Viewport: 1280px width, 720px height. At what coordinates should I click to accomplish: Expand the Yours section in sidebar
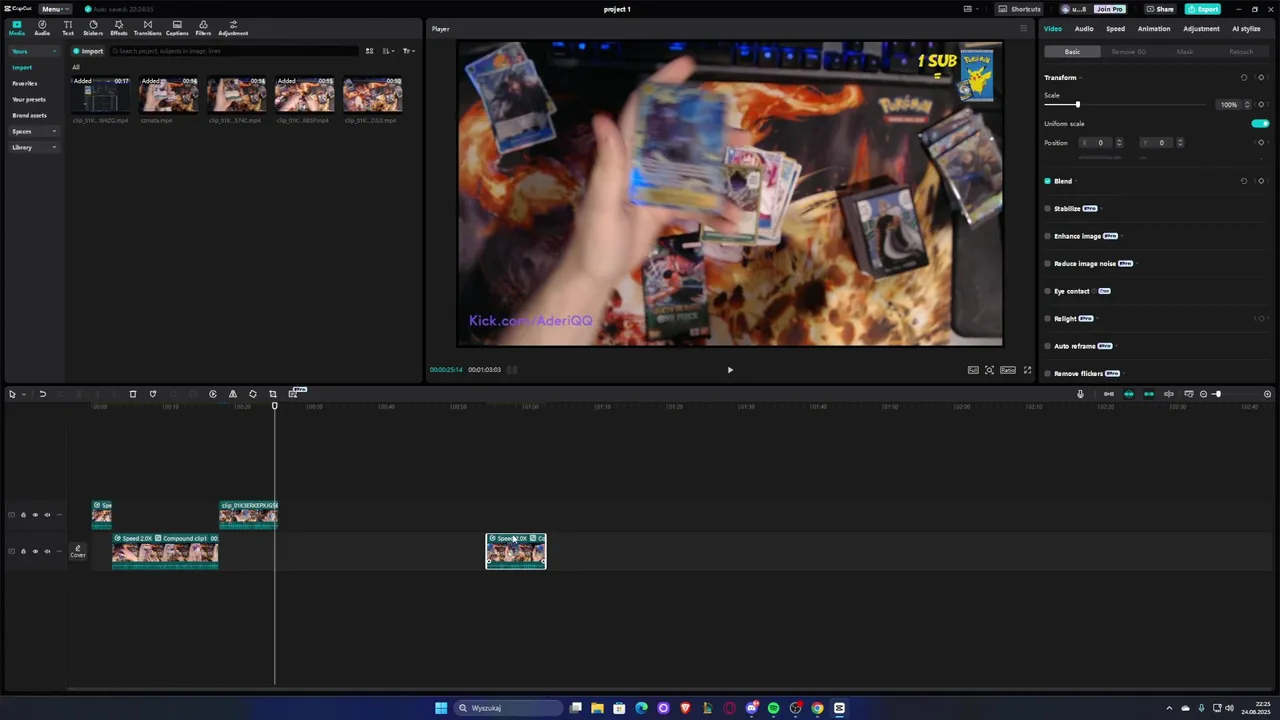(33, 51)
